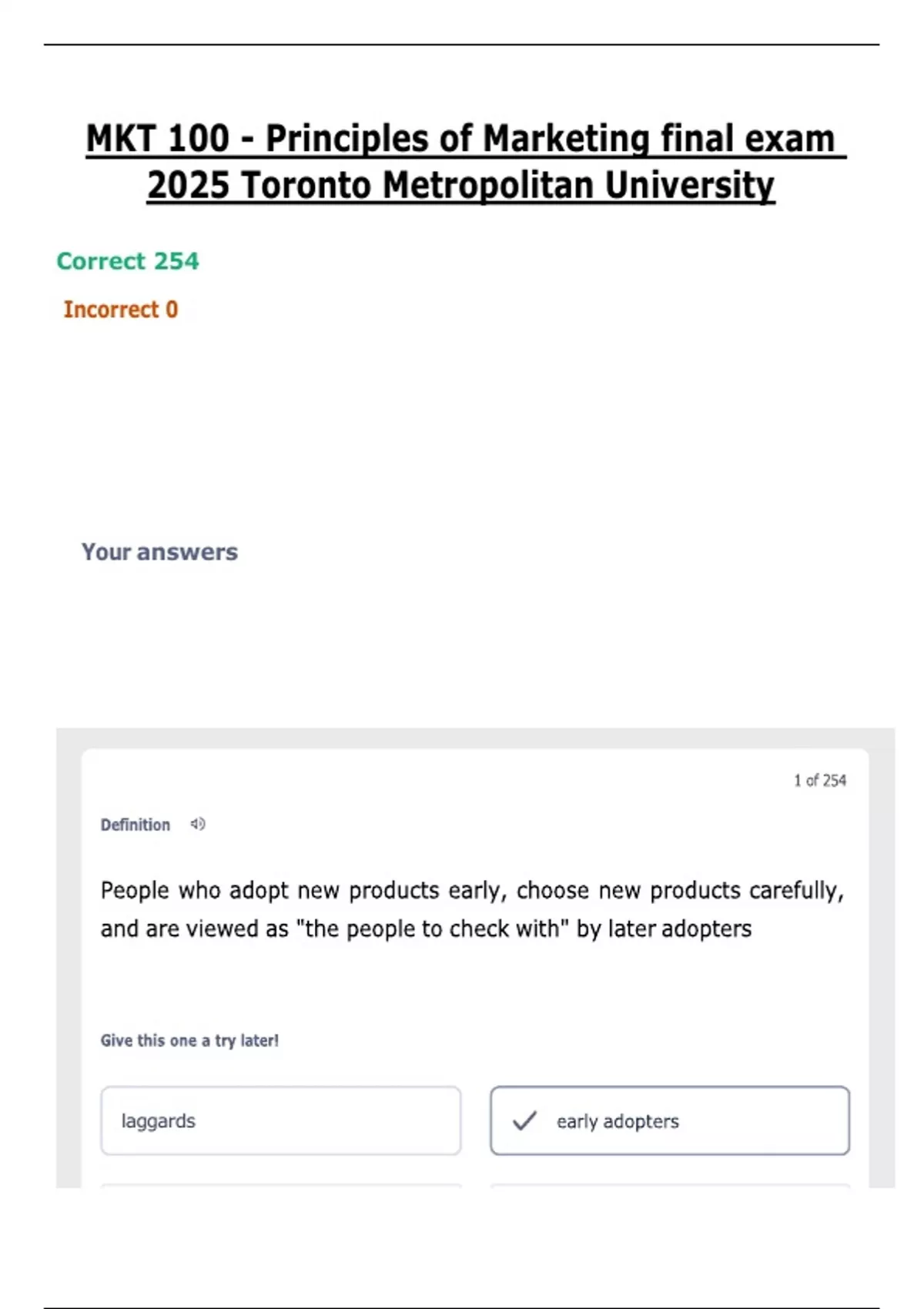This screenshot has width=924, height=1309.
Task: Click the definition line starting "and are viewed"
Action: [425, 929]
